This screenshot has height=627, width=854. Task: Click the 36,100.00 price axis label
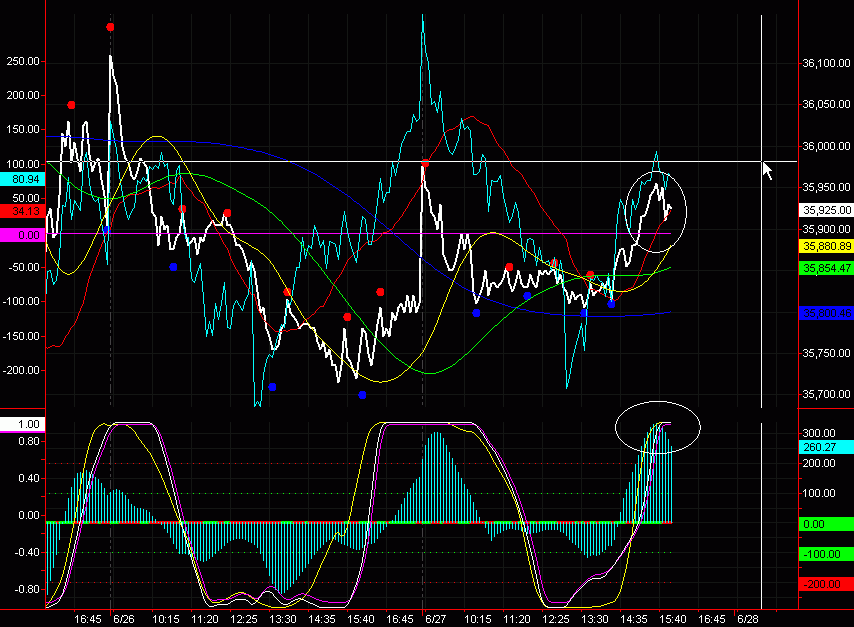[826, 63]
